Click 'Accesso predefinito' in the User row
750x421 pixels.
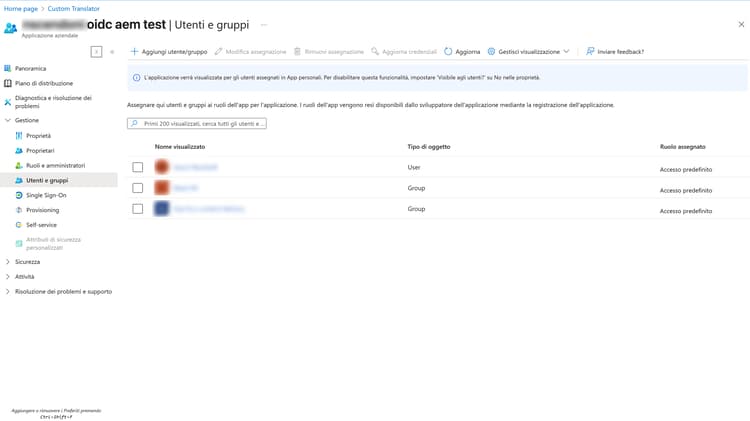click(x=686, y=169)
